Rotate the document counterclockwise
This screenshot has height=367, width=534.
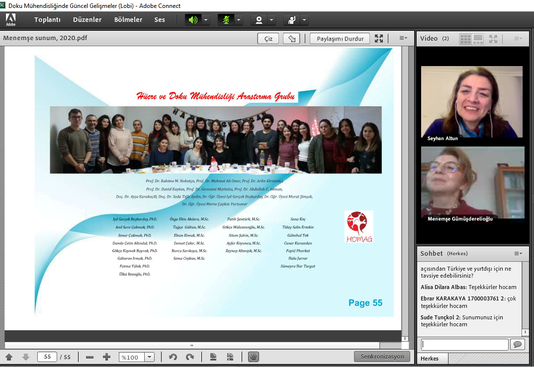(x=173, y=357)
